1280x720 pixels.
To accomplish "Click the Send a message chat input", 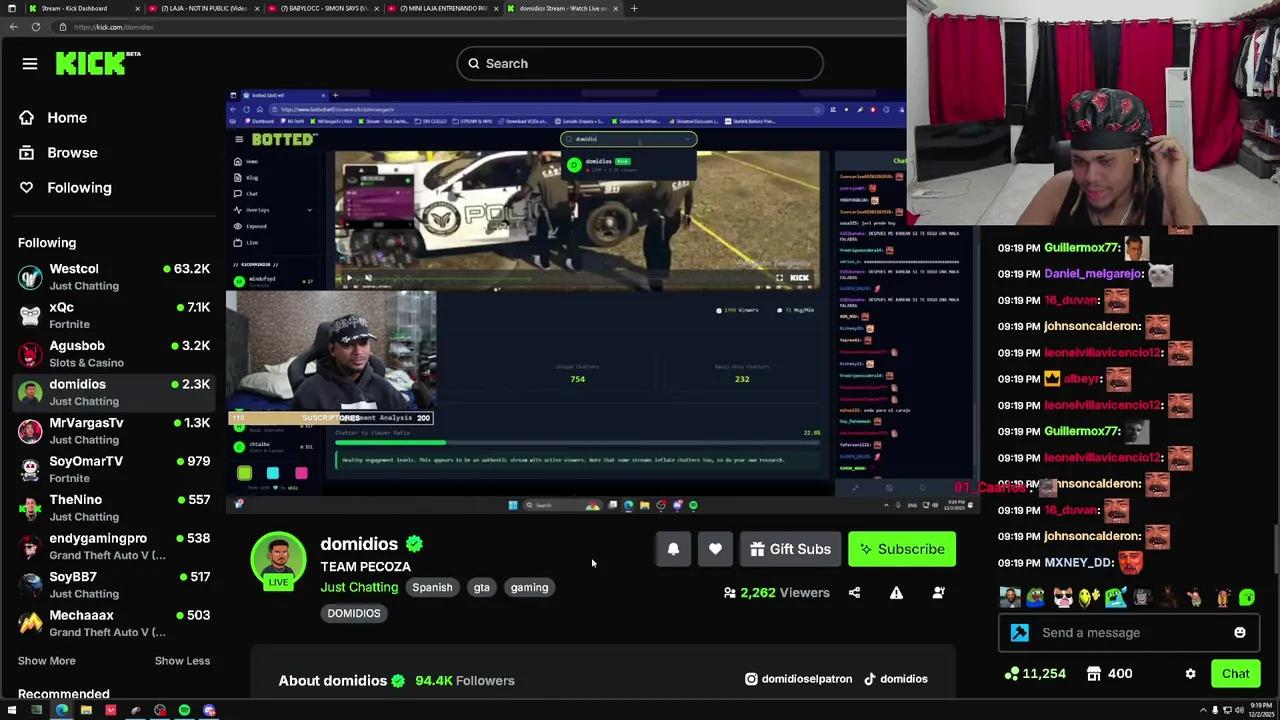I will click(x=1128, y=632).
